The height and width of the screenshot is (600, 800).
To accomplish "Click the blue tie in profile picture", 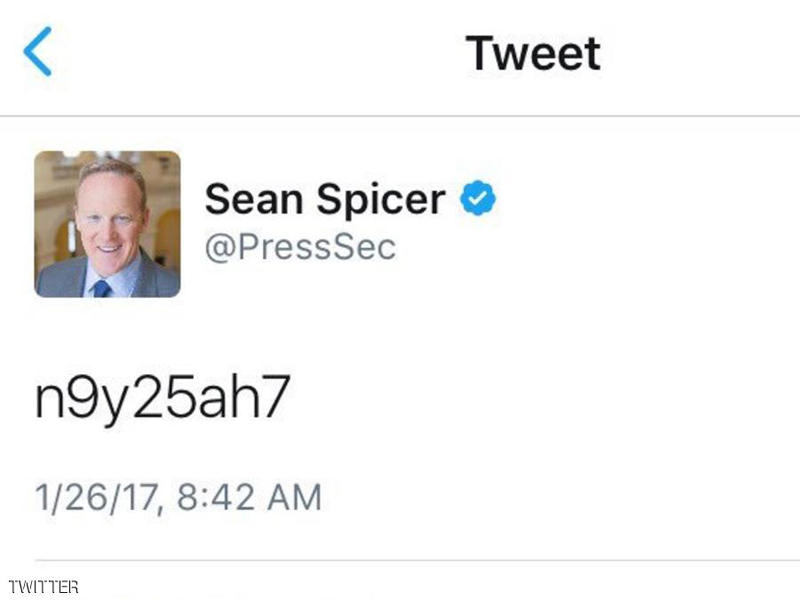I will [x=101, y=289].
